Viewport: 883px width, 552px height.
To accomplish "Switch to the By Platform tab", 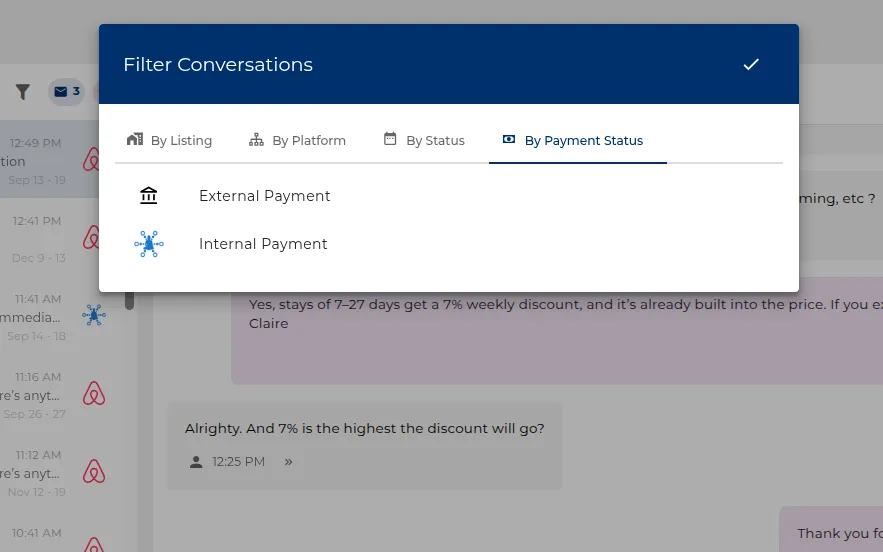I will pyautogui.click(x=297, y=140).
